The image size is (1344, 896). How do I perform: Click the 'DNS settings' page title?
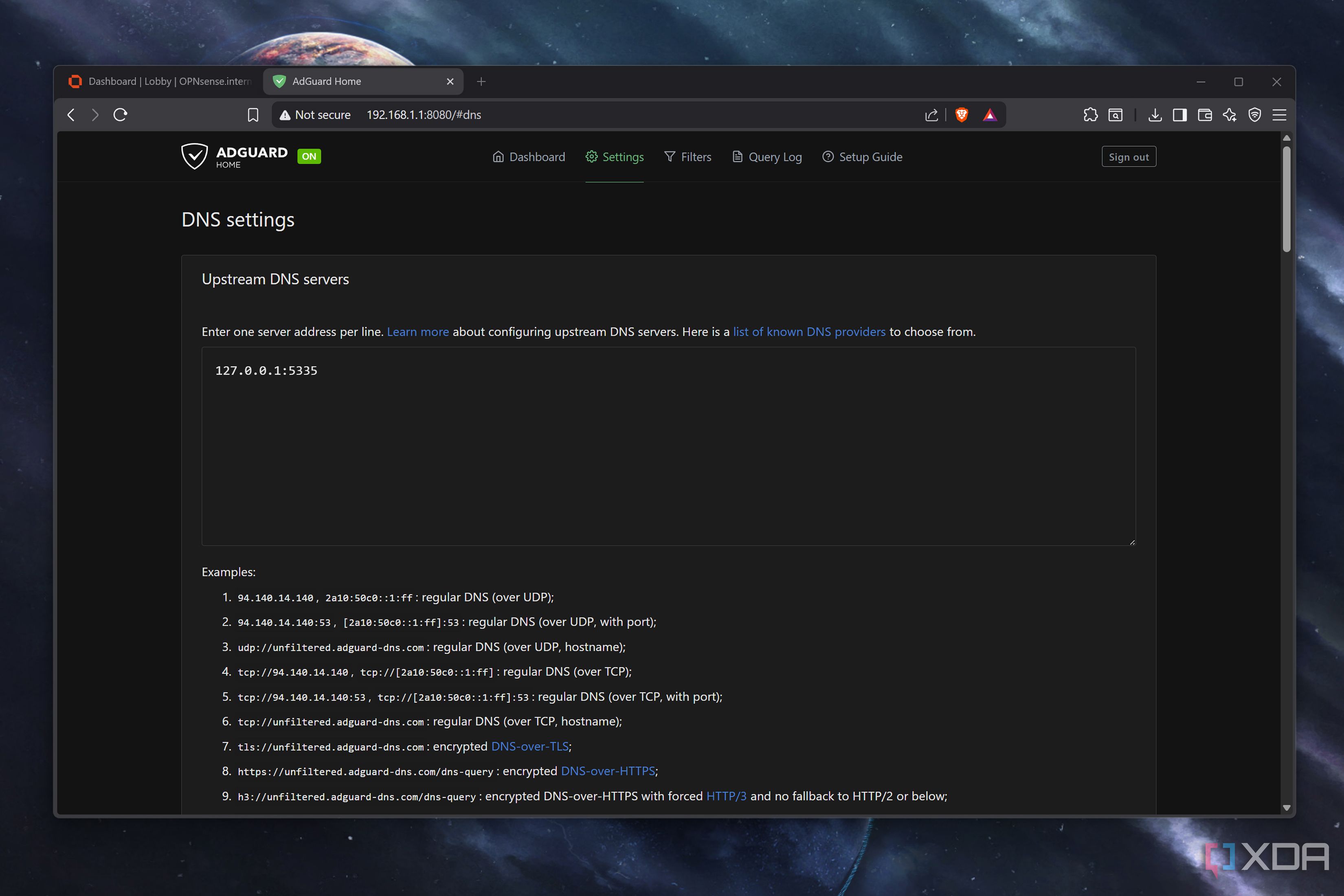coord(238,220)
